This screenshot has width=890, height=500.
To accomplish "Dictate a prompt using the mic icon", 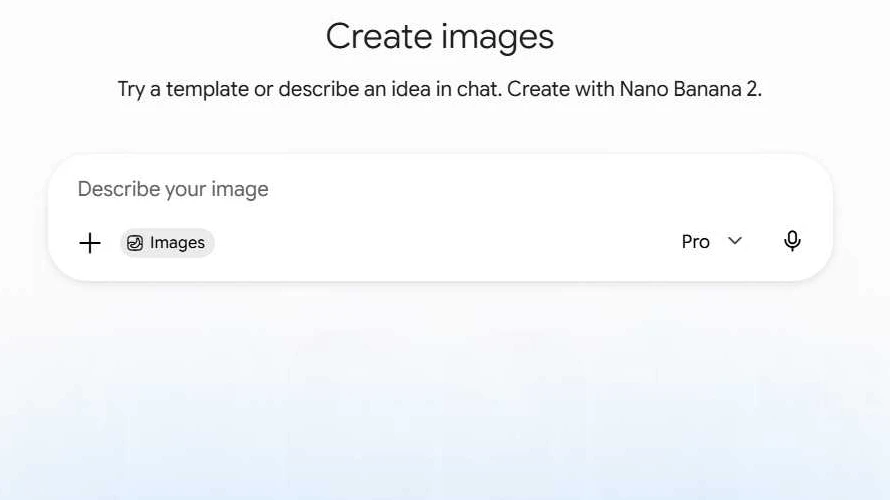I will pyautogui.click(x=792, y=241).
